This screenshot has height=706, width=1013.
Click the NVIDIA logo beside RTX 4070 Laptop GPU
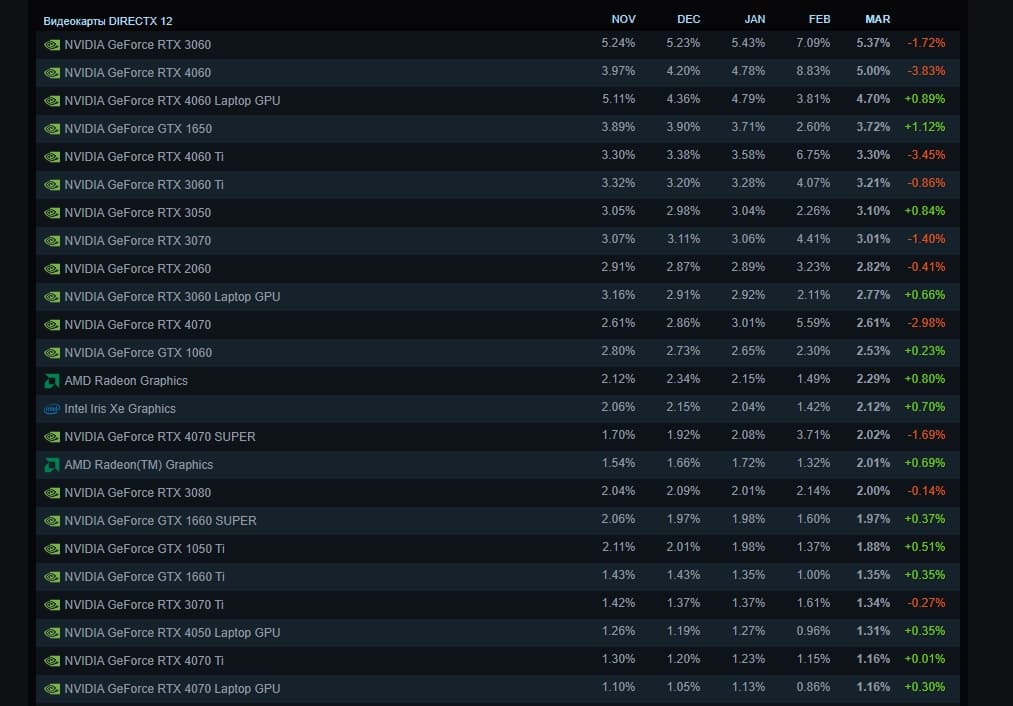pos(52,689)
